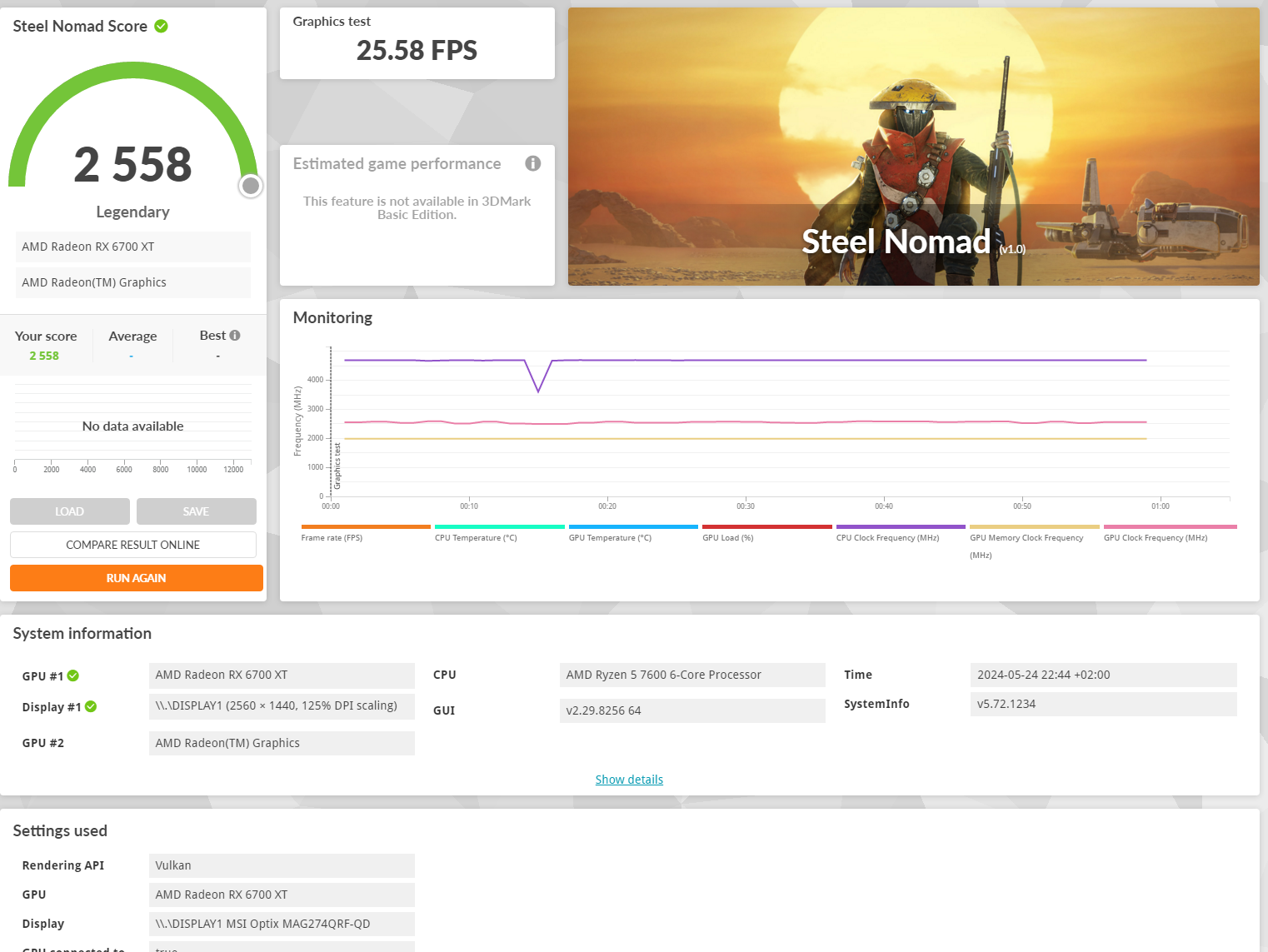
Task: Click the GPU #1 AMD Radeon RX 6700 XT field
Action: point(282,675)
